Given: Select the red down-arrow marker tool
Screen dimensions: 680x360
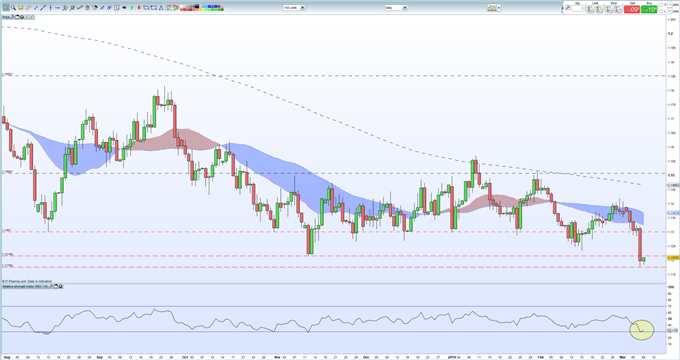Looking at the screenshot, I should pos(139,7).
